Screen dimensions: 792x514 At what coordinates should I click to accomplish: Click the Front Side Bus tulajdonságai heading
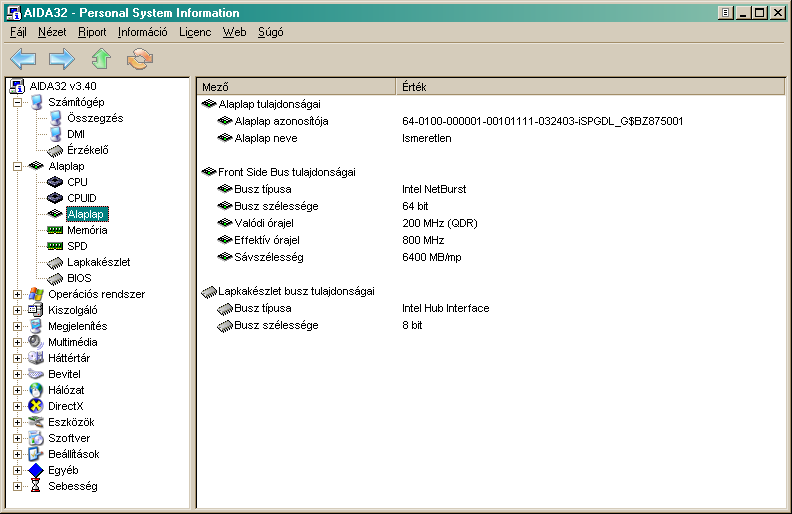[286, 172]
